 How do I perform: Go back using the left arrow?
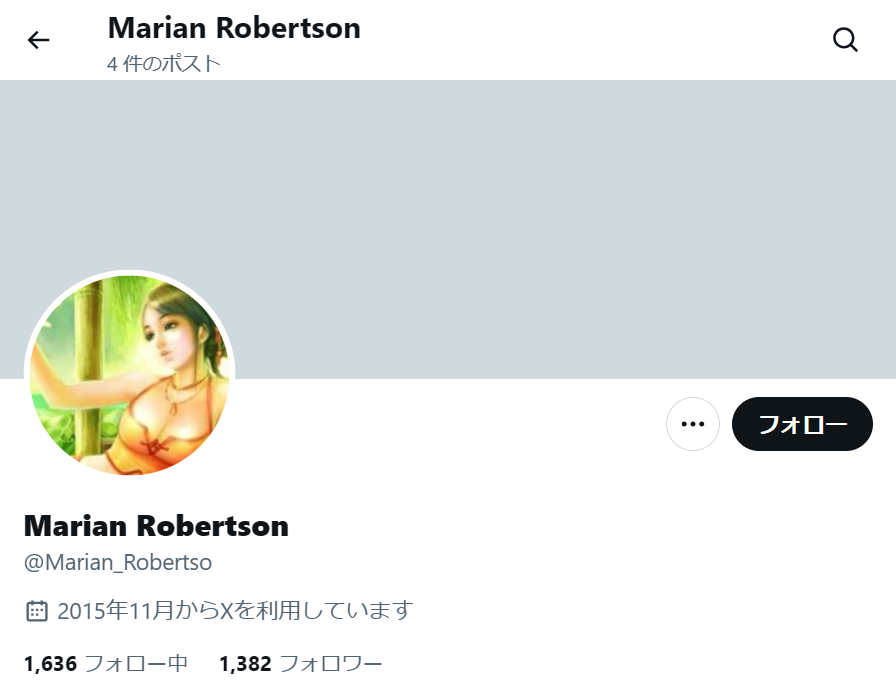39,40
